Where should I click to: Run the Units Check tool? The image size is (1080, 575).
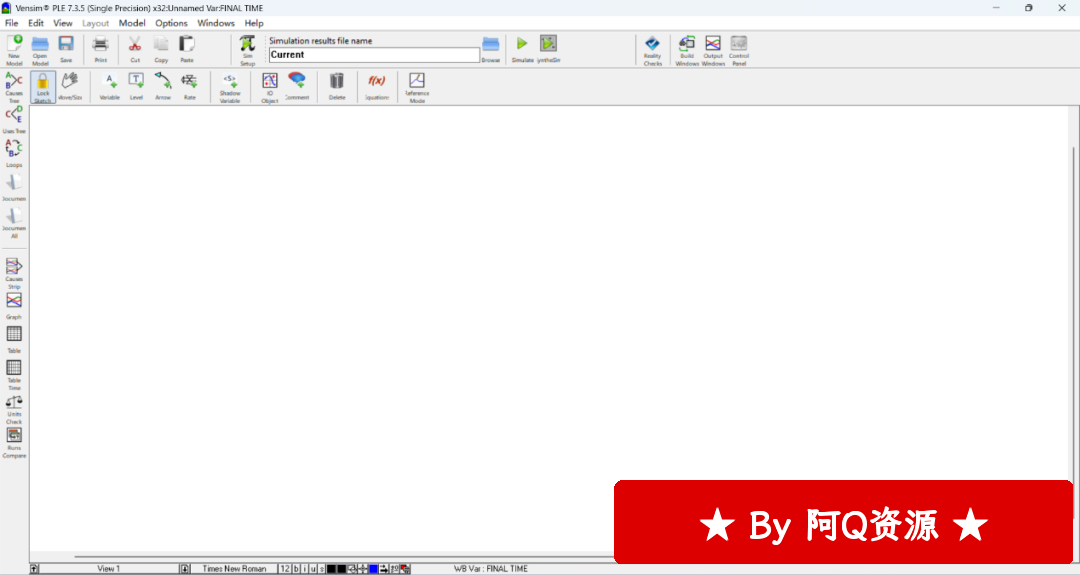(x=14, y=410)
